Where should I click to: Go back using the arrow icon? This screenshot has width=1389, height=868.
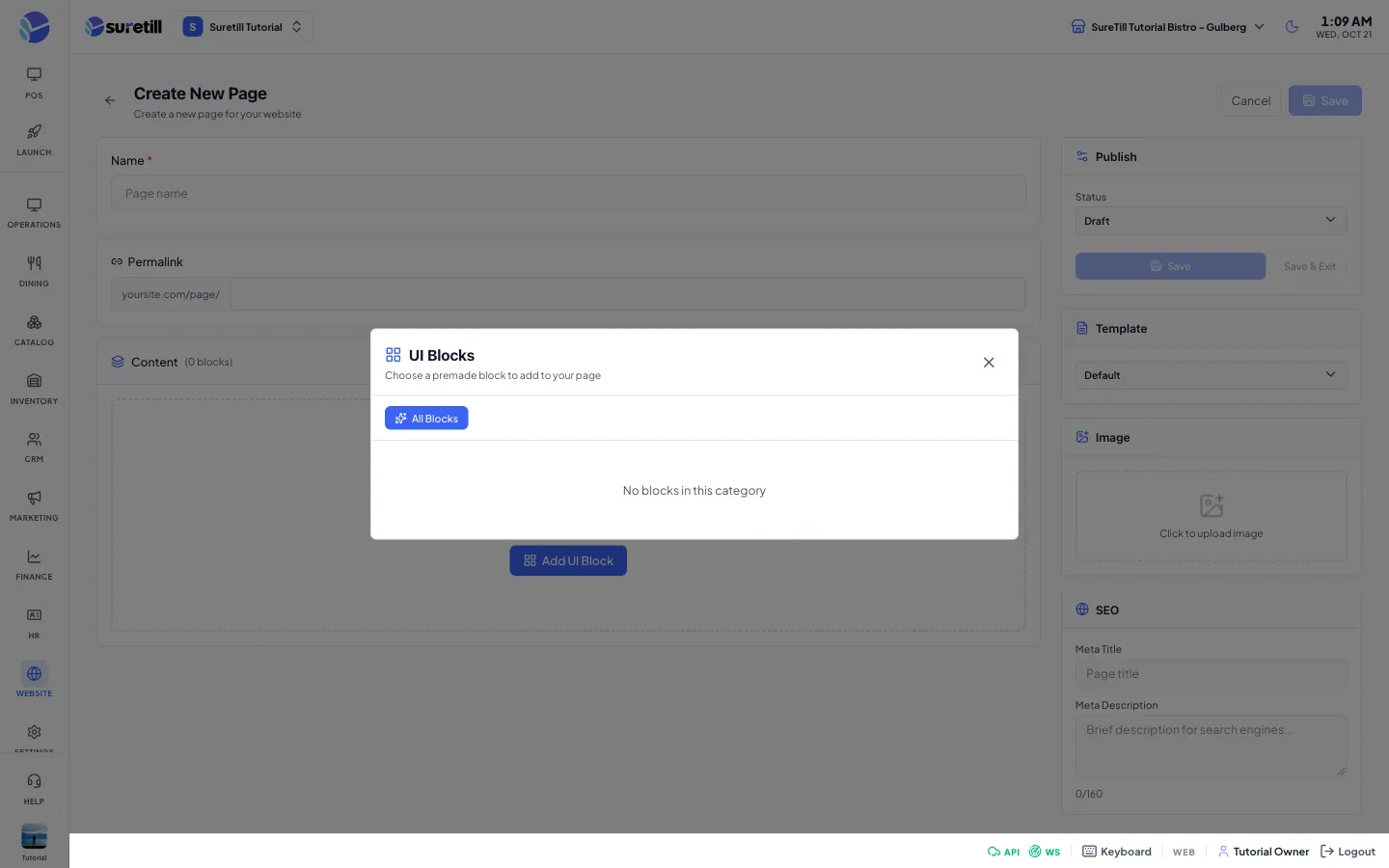click(x=110, y=100)
